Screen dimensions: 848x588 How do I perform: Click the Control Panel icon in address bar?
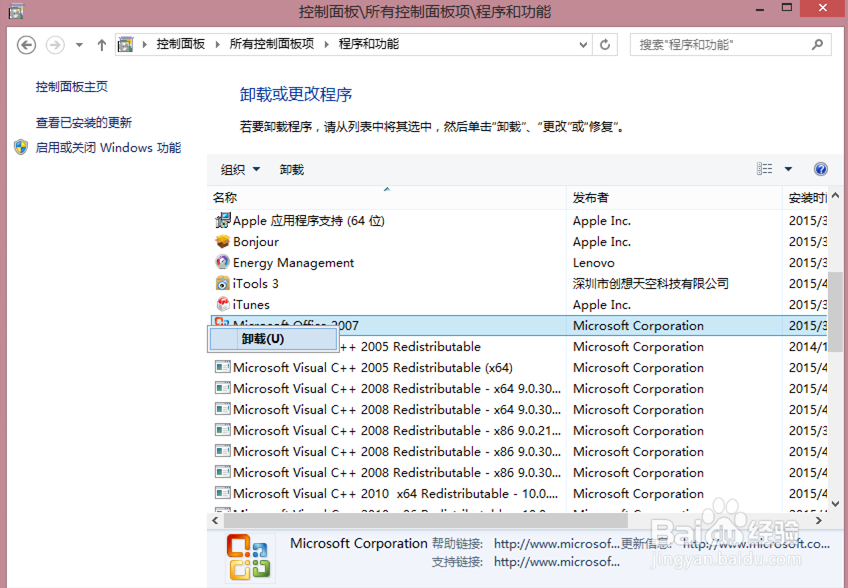[125, 44]
